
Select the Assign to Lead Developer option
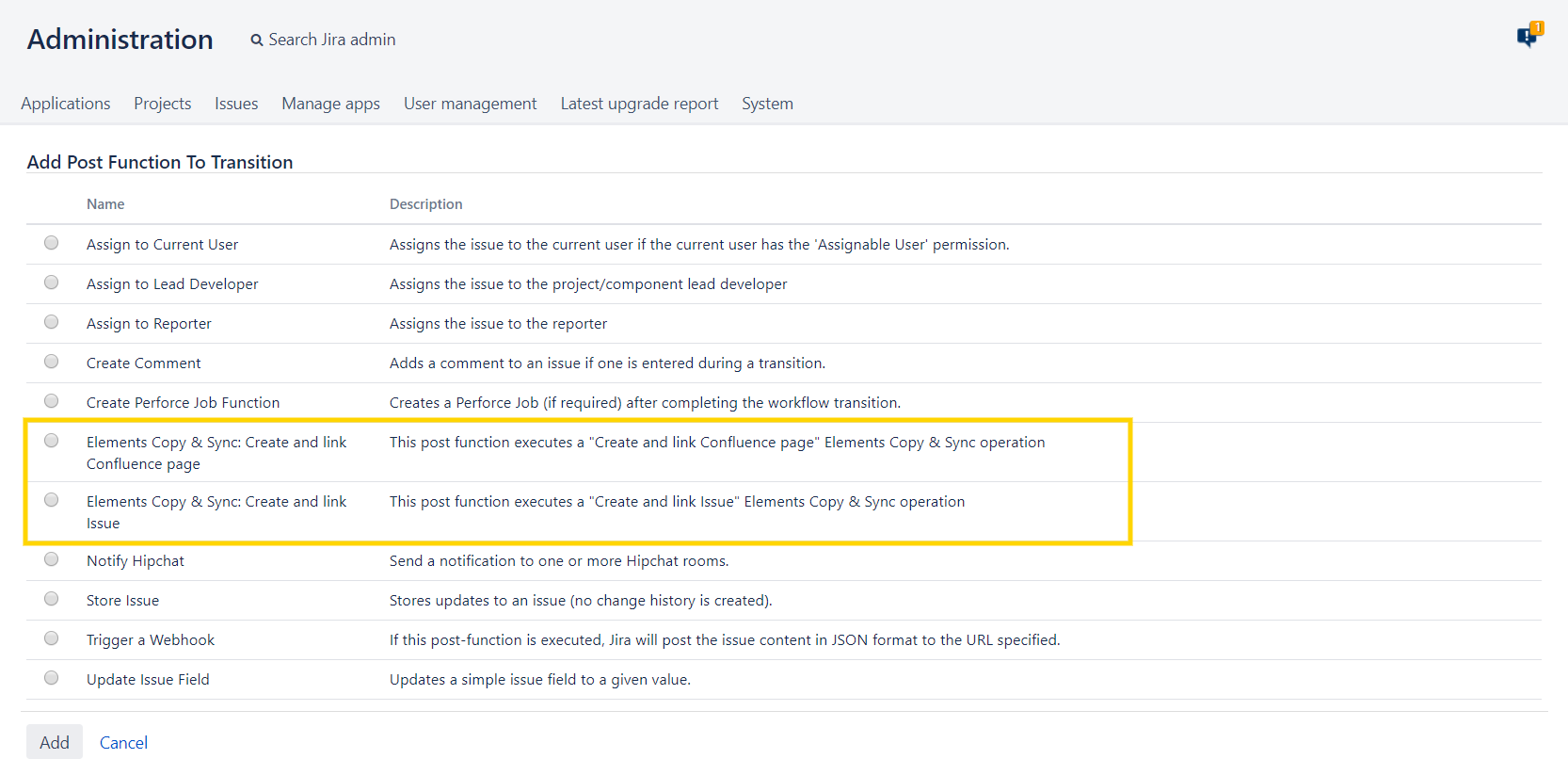52,283
